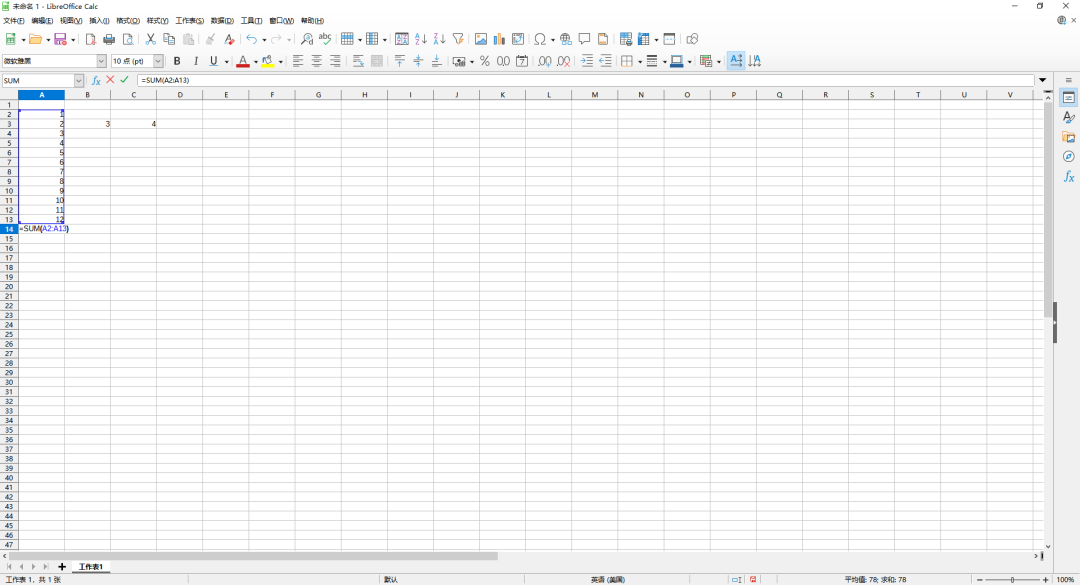
Task: Add a new sheet with the plus button
Action: [62, 567]
